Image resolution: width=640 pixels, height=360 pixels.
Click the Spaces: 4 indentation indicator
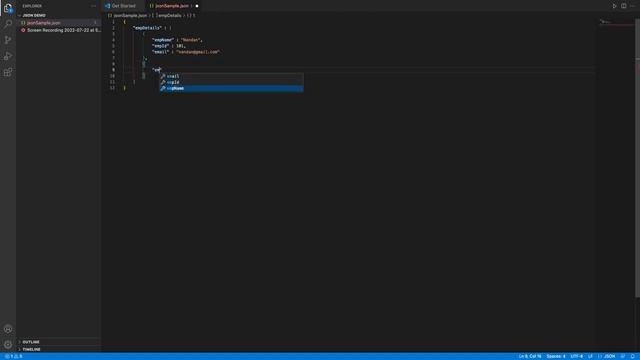point(556,356)
